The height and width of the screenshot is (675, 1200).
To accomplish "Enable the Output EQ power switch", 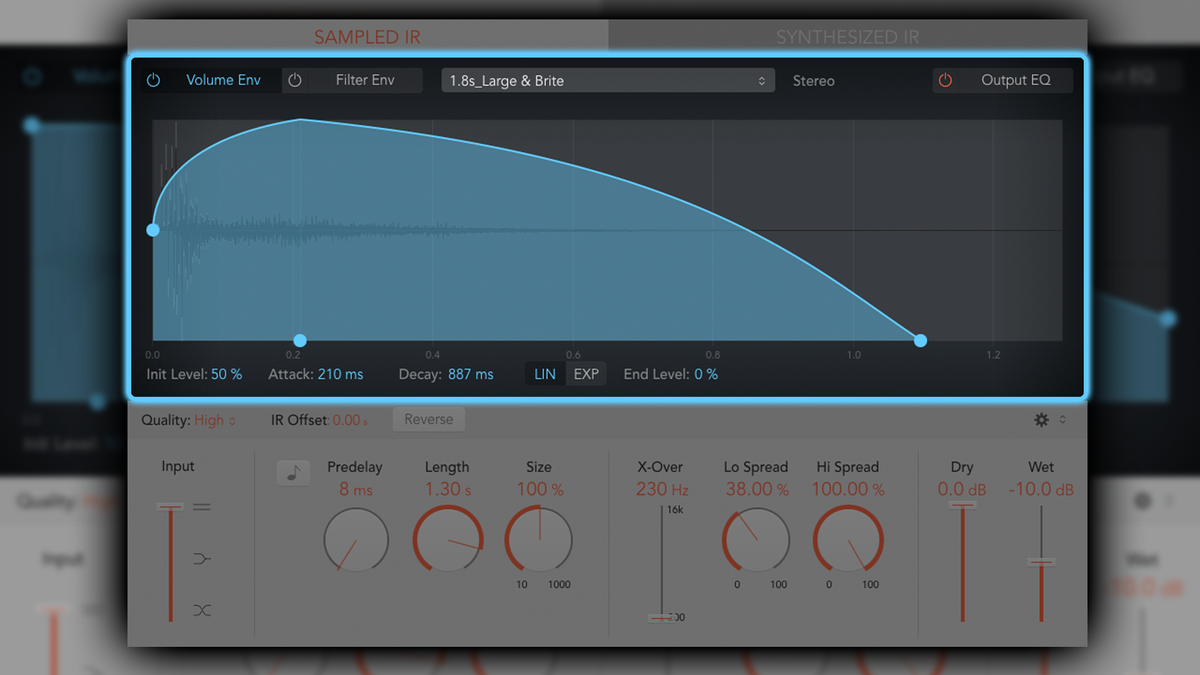I will (945, 80).
